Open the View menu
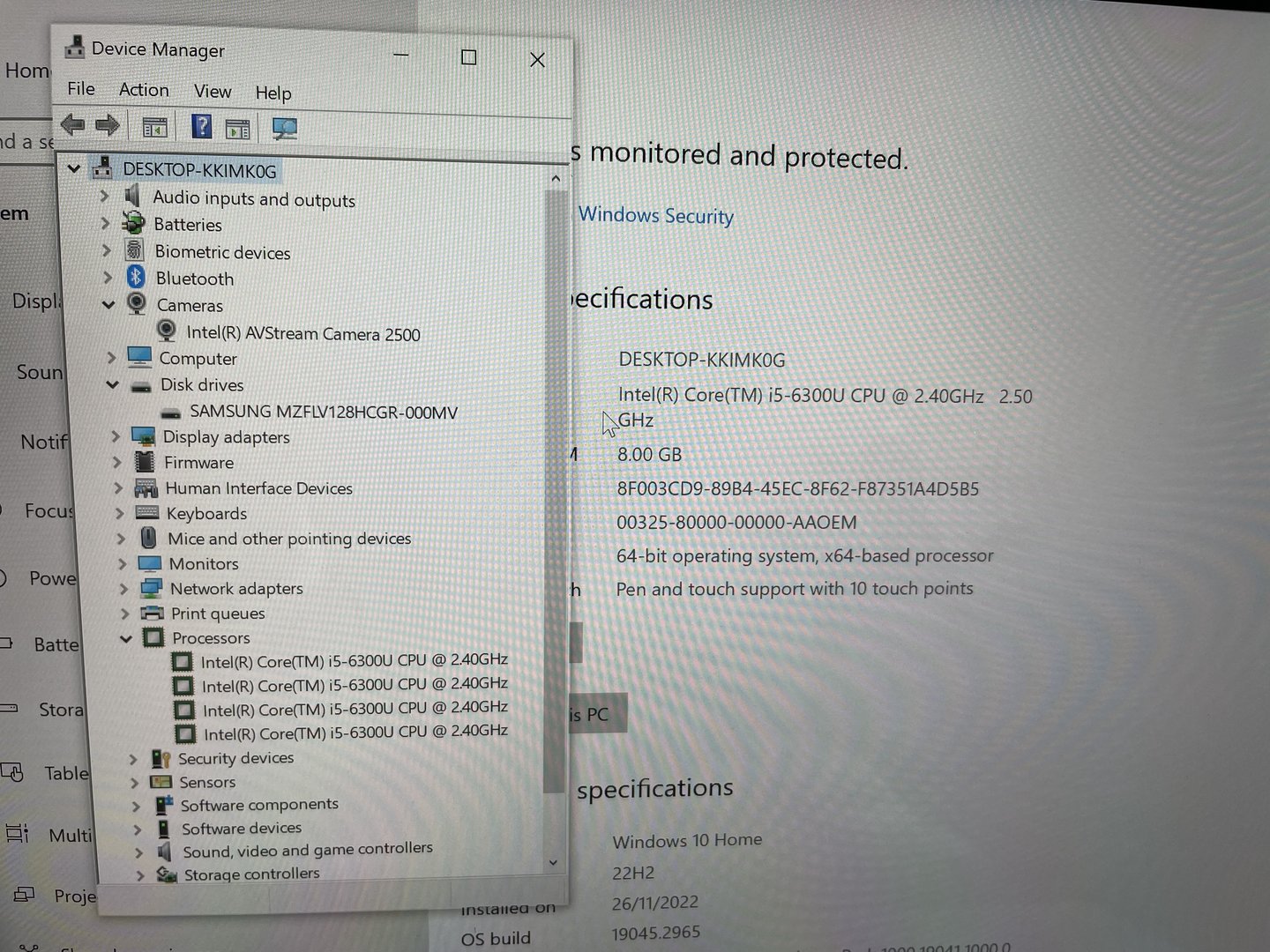 213,92
